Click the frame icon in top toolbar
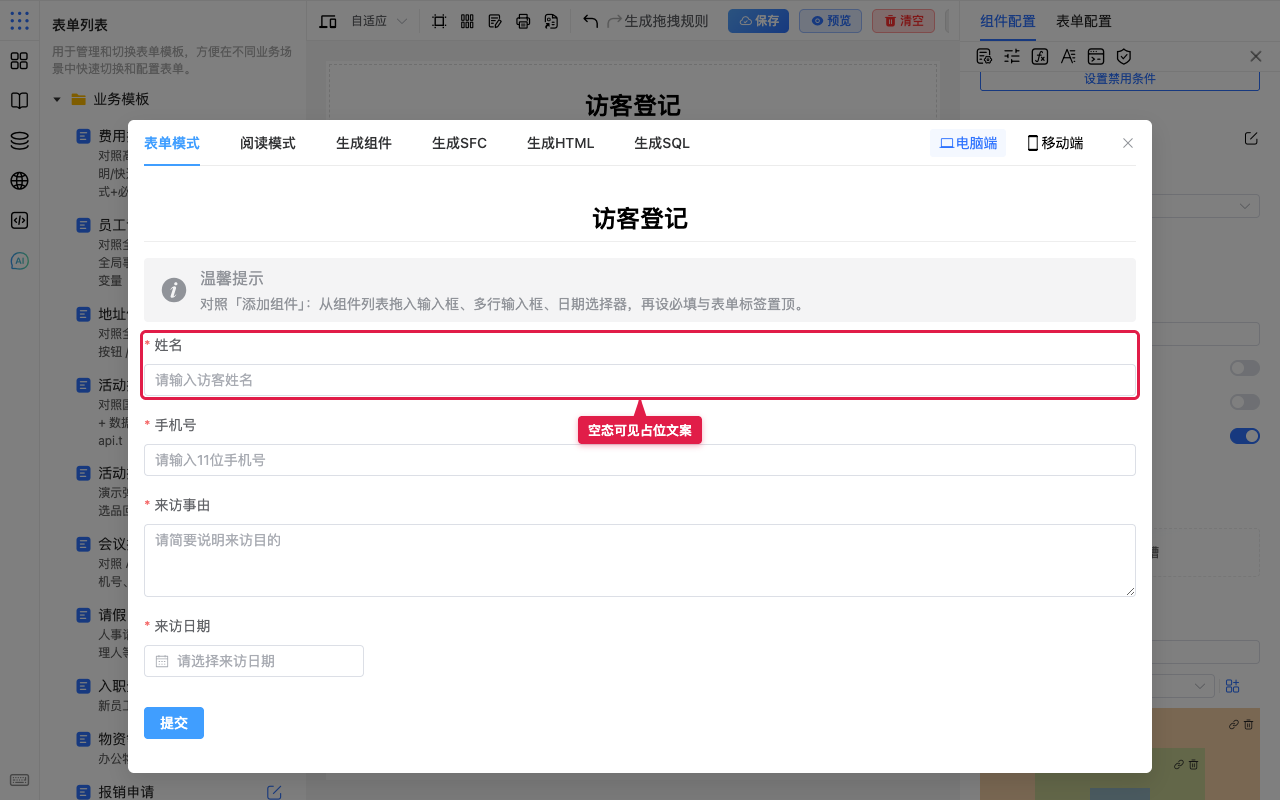 439,21
